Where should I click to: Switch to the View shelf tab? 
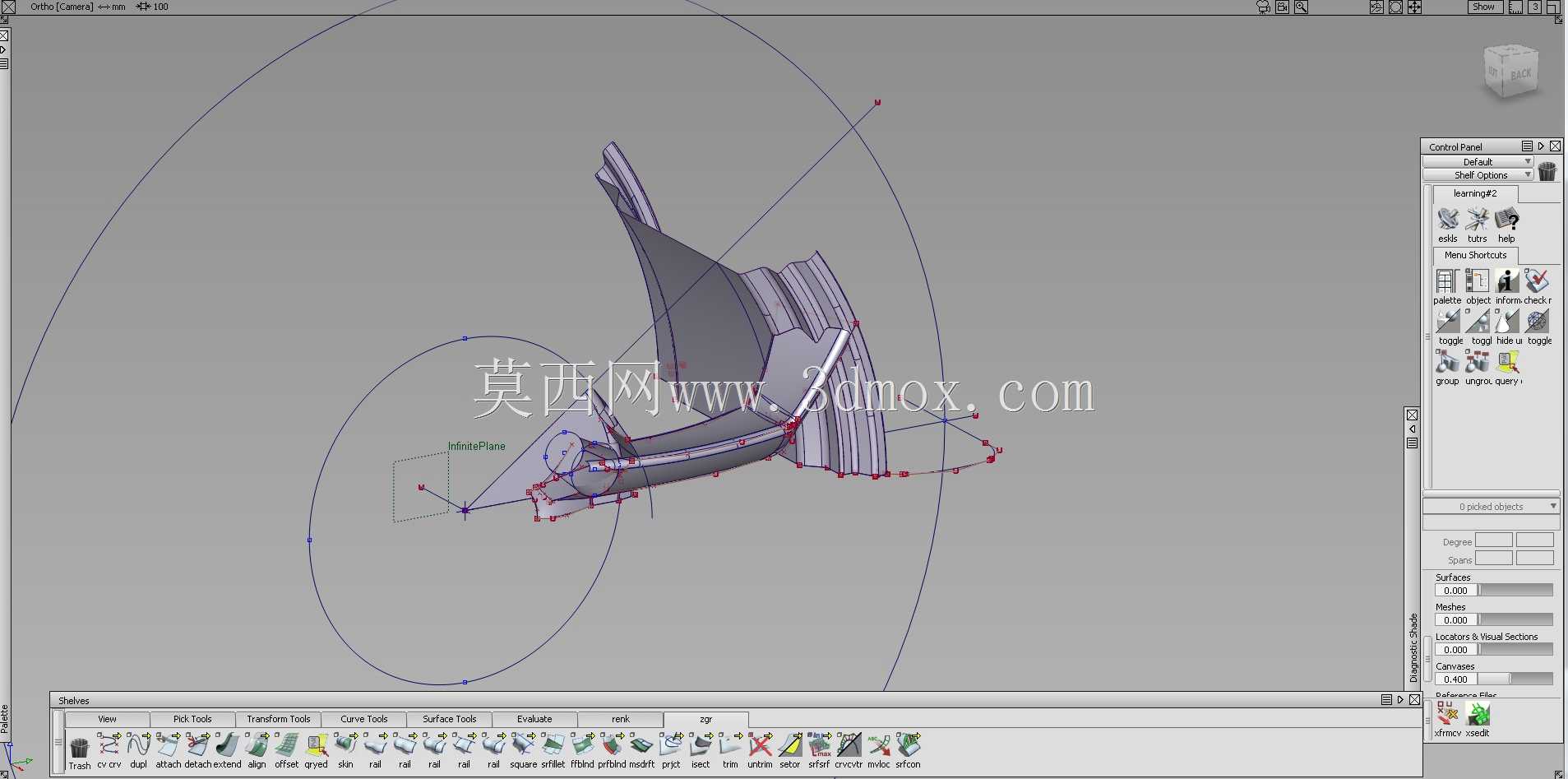tap(107, 719)
